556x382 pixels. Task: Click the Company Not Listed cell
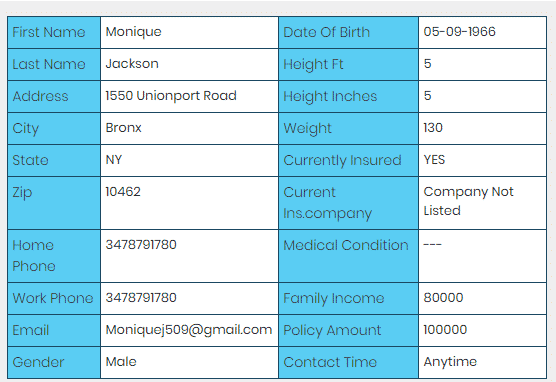(482, 203)
